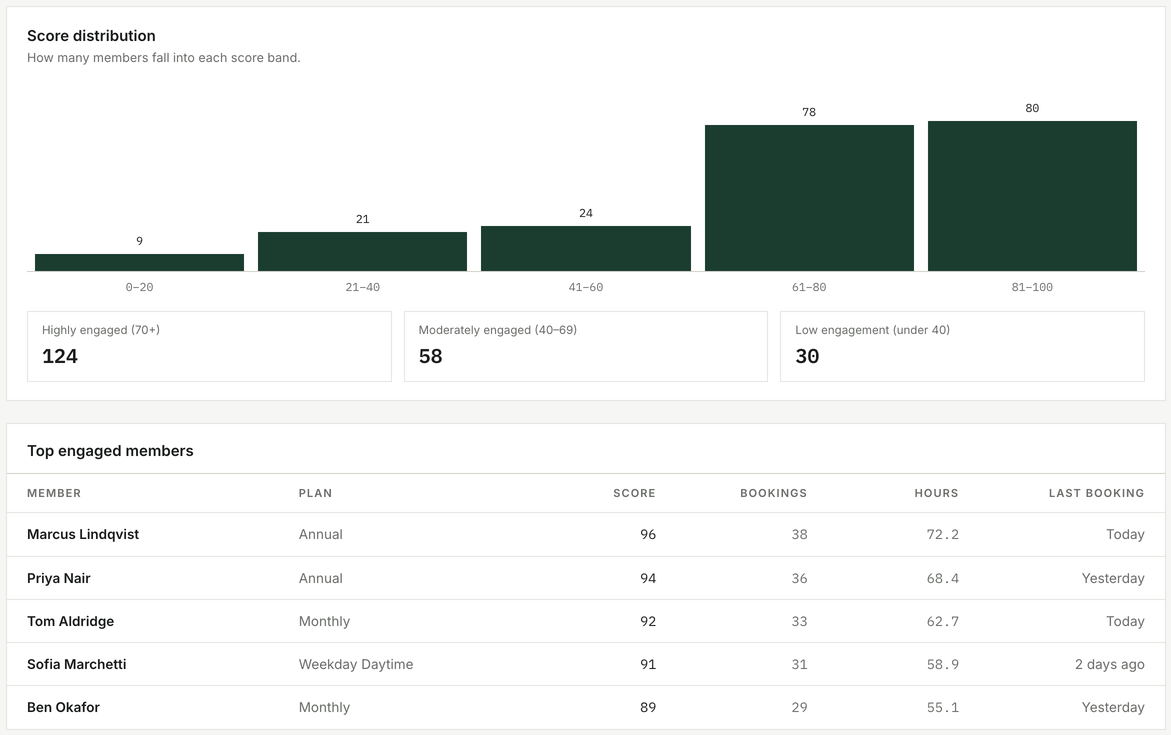Click Priya Nair's score 94

point(647,578)
